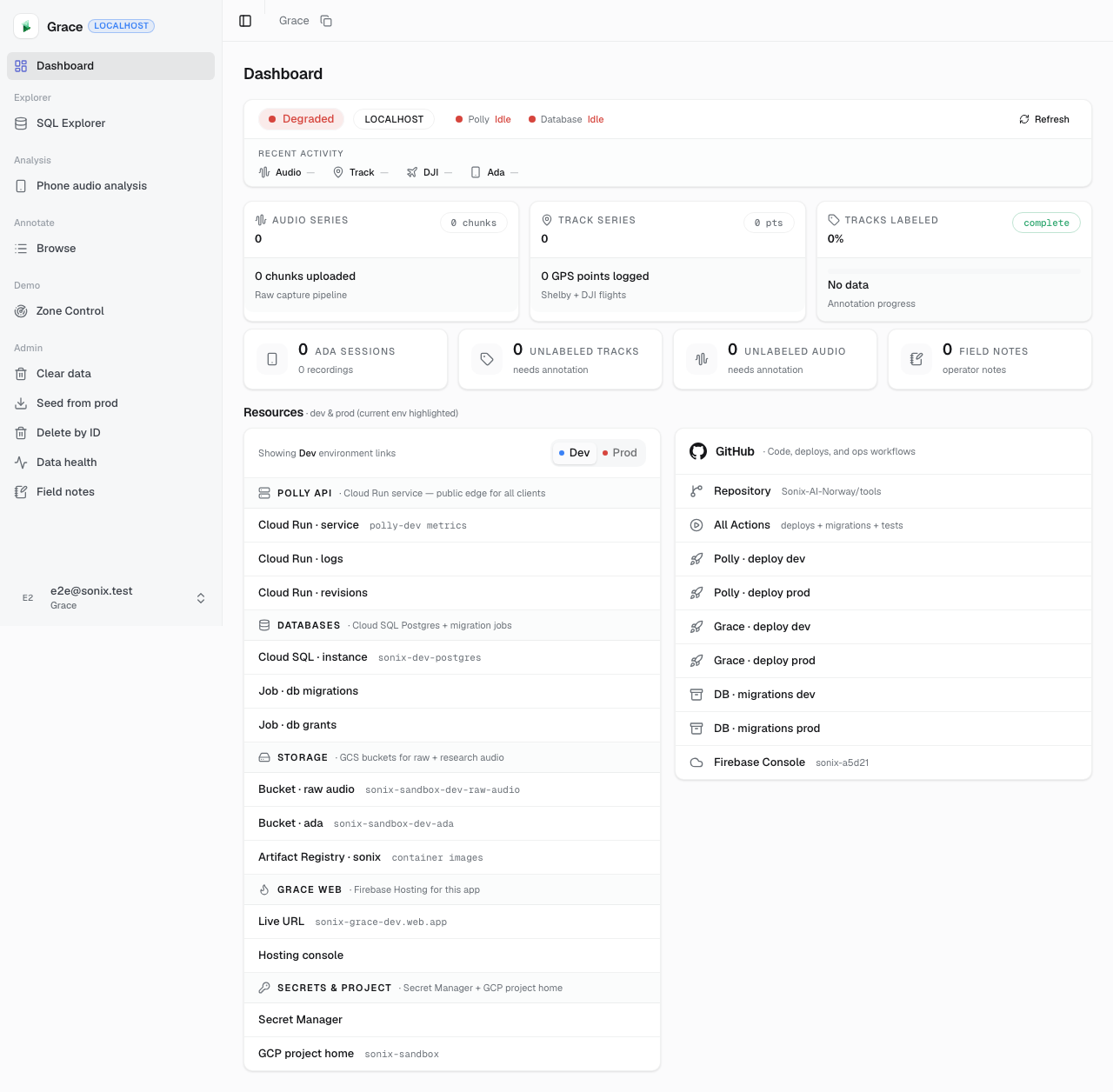Open Cloud SQL instance link

point(452,657)
